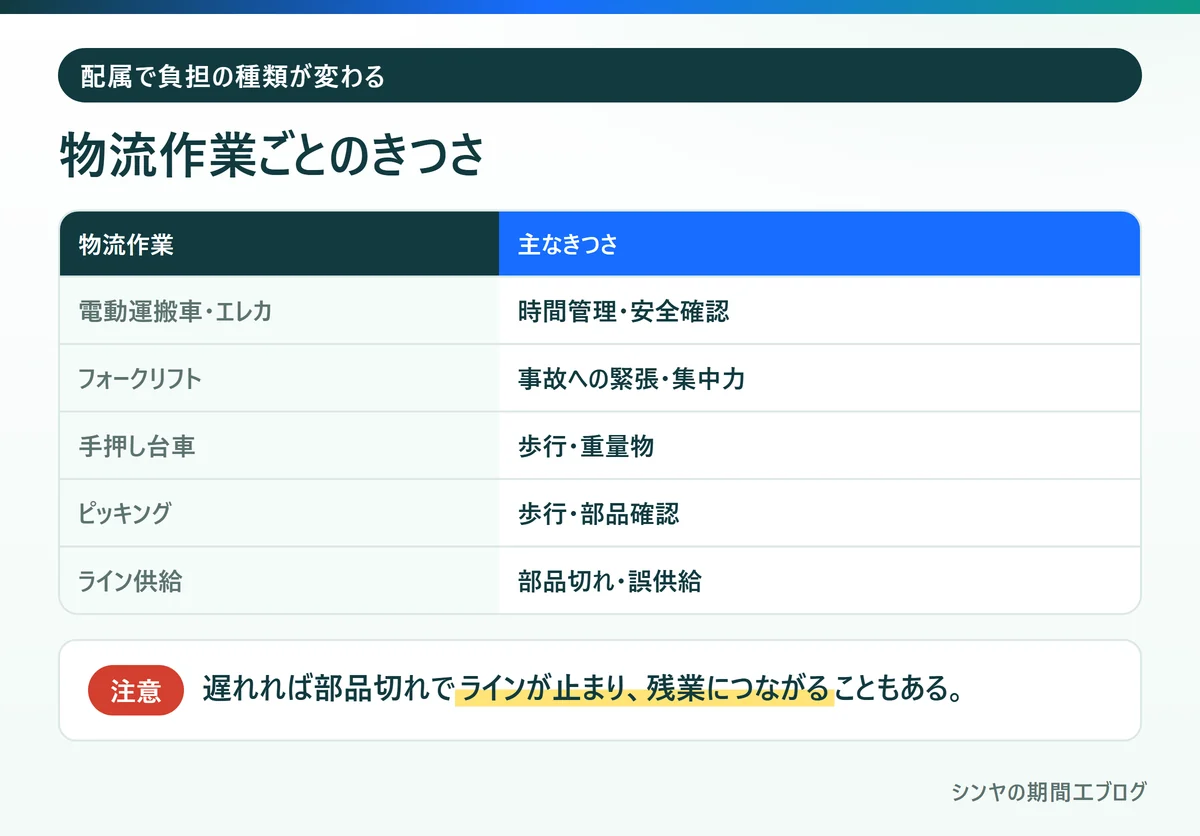The height and width of the screenshot is (836, 1200).
Task: Select the cell 手押し台車
Action: click(x=279, y=446)
